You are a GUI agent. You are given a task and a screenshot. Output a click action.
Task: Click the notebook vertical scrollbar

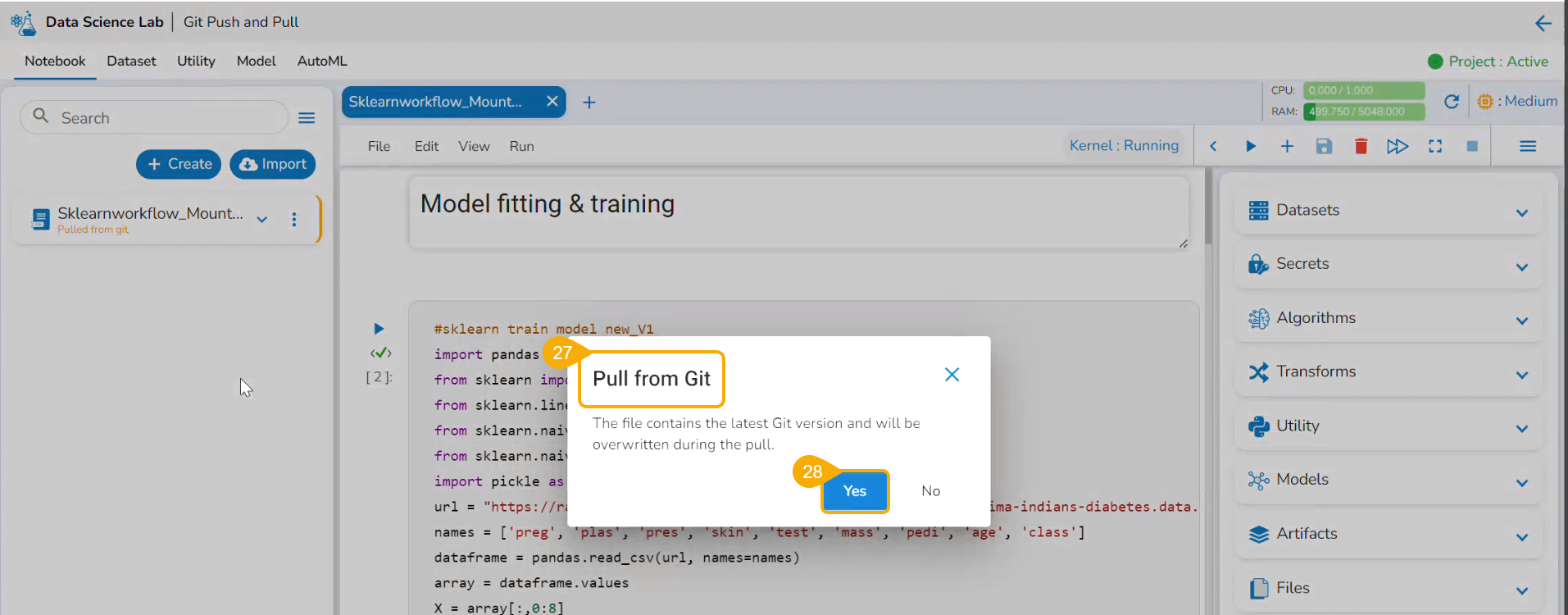click(1207, 206)
